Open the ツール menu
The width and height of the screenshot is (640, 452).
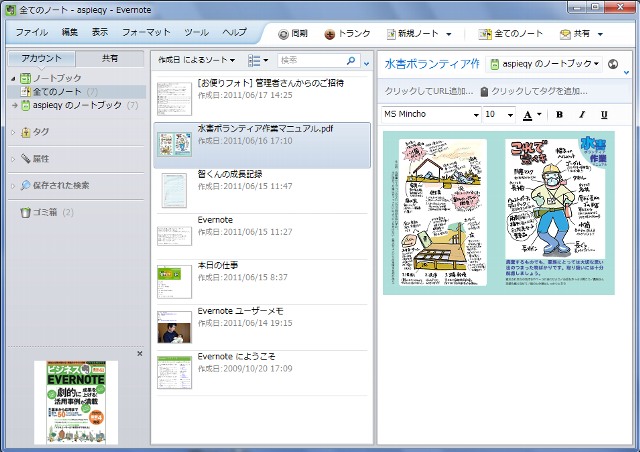[196, 32]
